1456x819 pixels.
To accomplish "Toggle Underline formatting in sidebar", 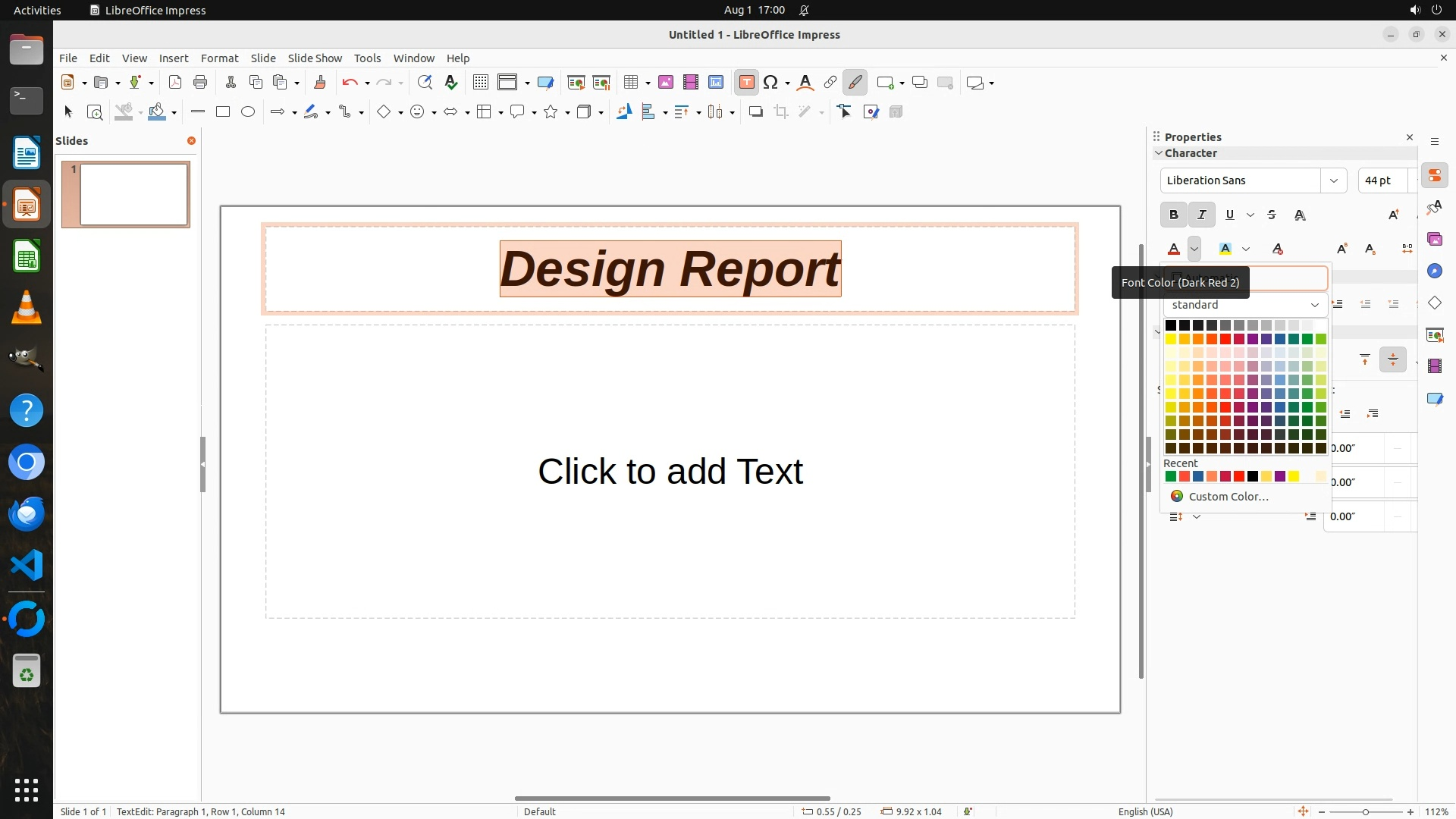I will [1230, 215].
